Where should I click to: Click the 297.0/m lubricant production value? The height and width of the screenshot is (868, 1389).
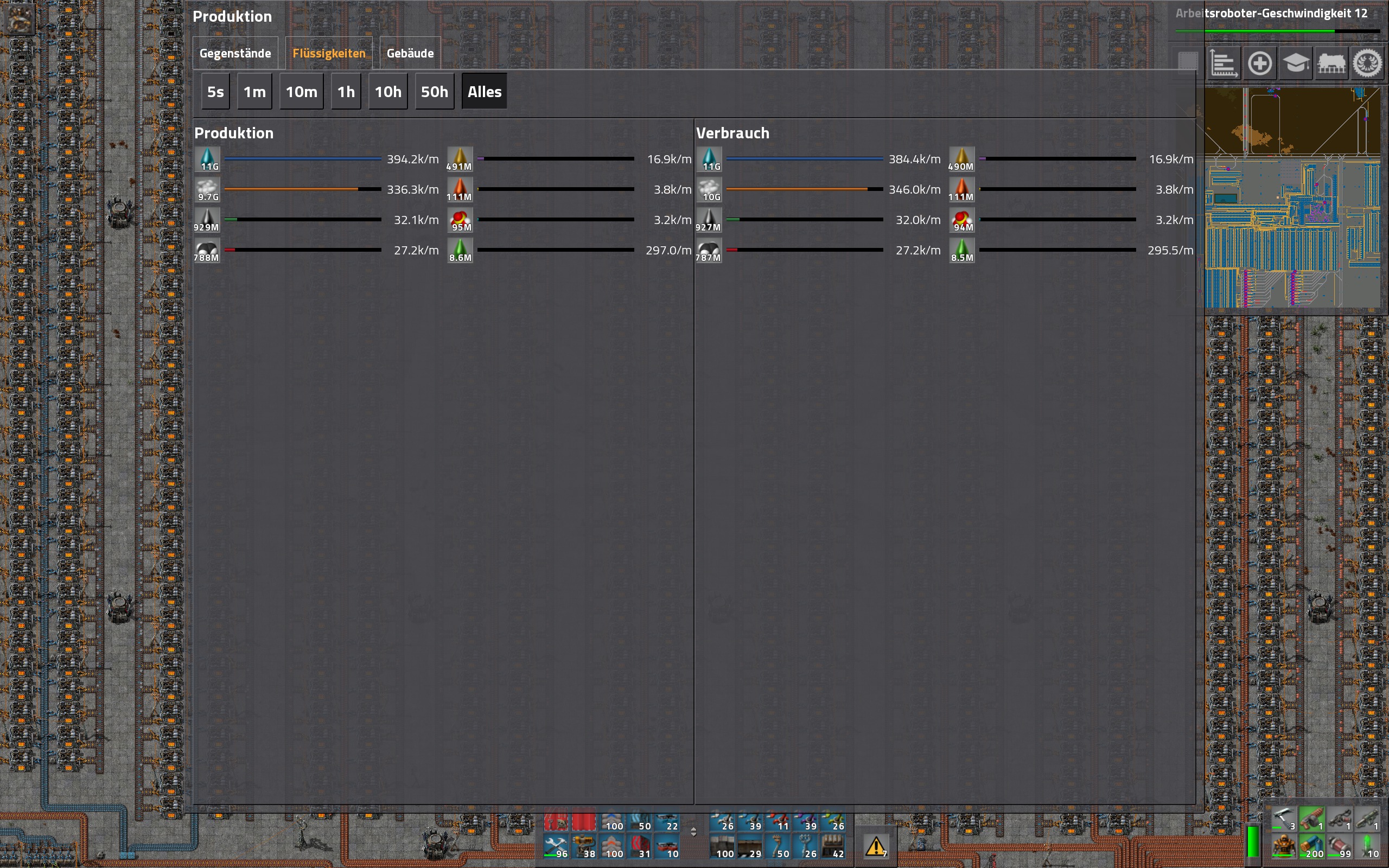(668, 250)
